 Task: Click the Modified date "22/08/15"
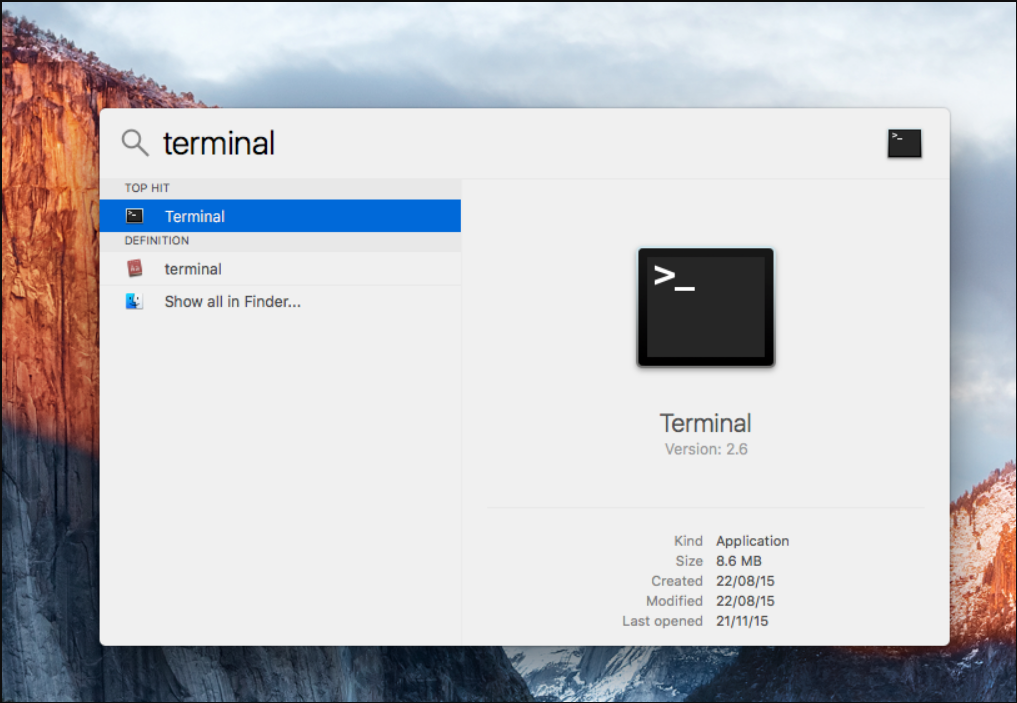(745, 601)
